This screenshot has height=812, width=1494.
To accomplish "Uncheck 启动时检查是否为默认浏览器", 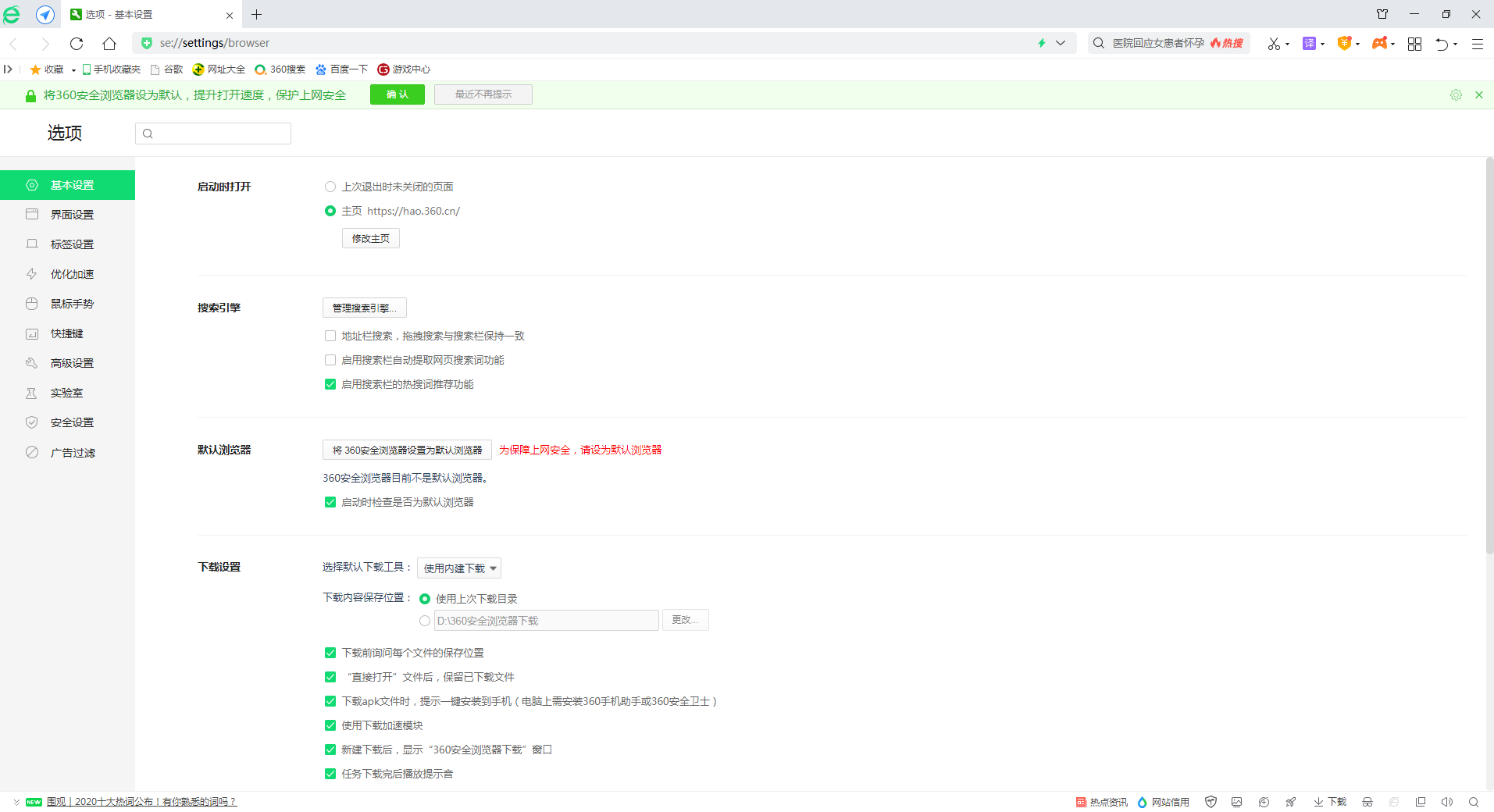I will tap(330, 502).
